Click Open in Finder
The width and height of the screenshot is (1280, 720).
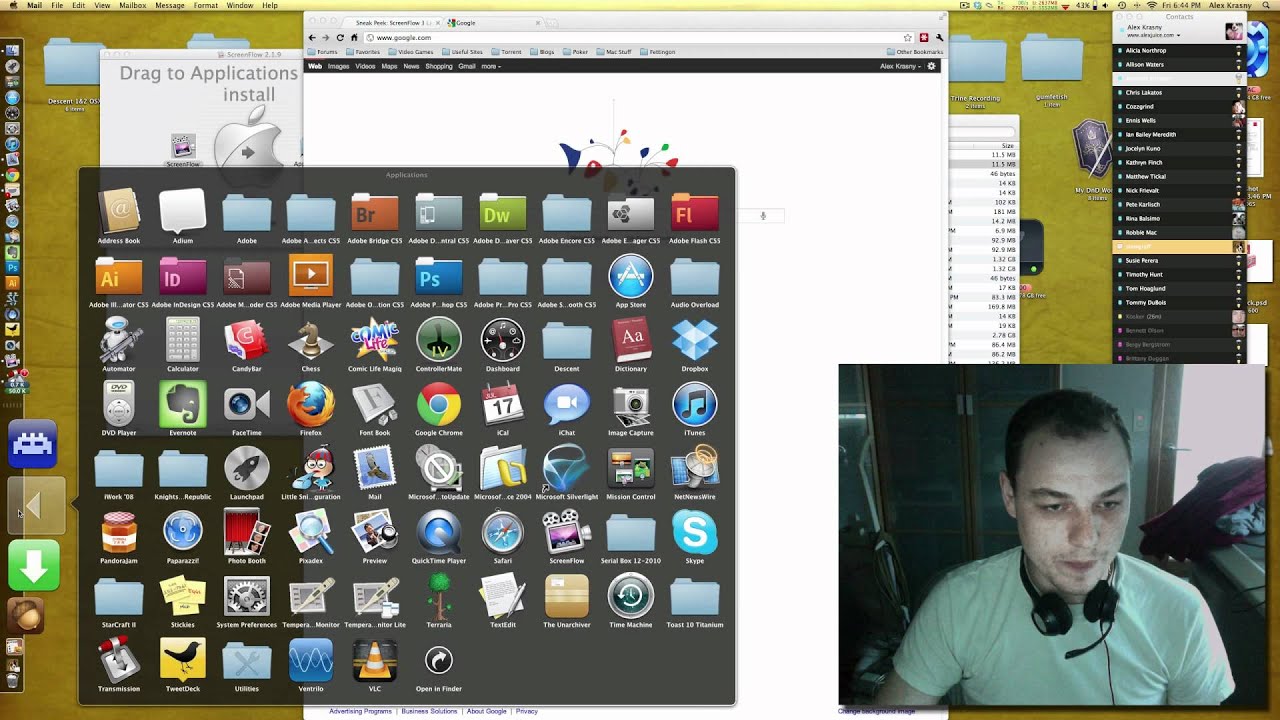(x=439, y=659)
